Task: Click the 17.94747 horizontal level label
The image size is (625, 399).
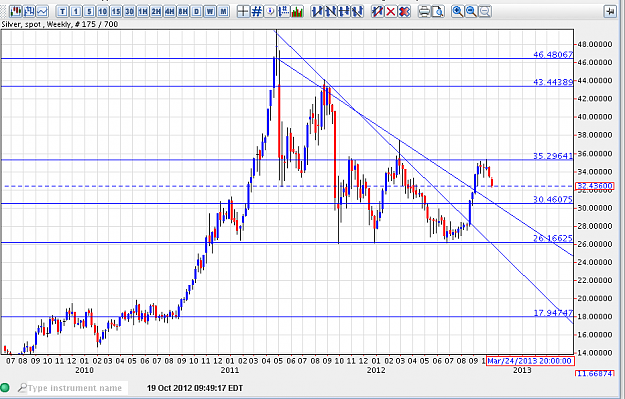Action: 553,313
